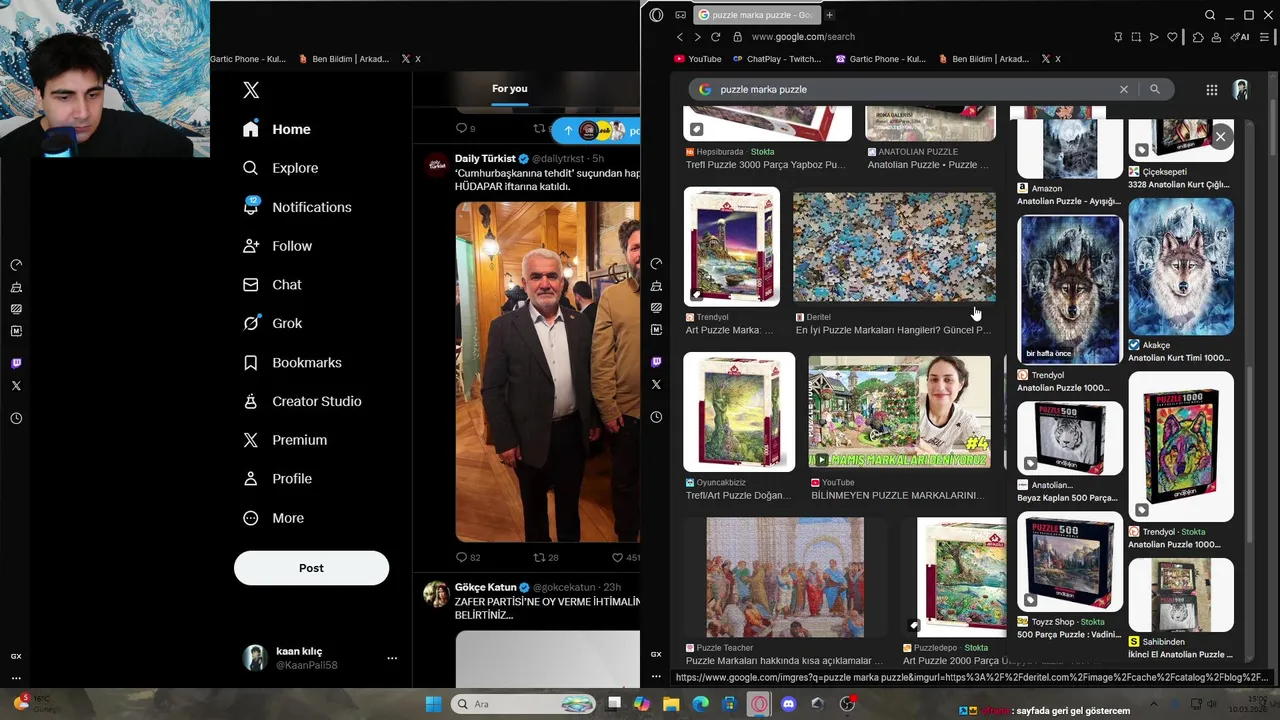The image size is (1280, 720).
Task: Click the pinboard pin icon in the toolbar
Action: 1118,37
